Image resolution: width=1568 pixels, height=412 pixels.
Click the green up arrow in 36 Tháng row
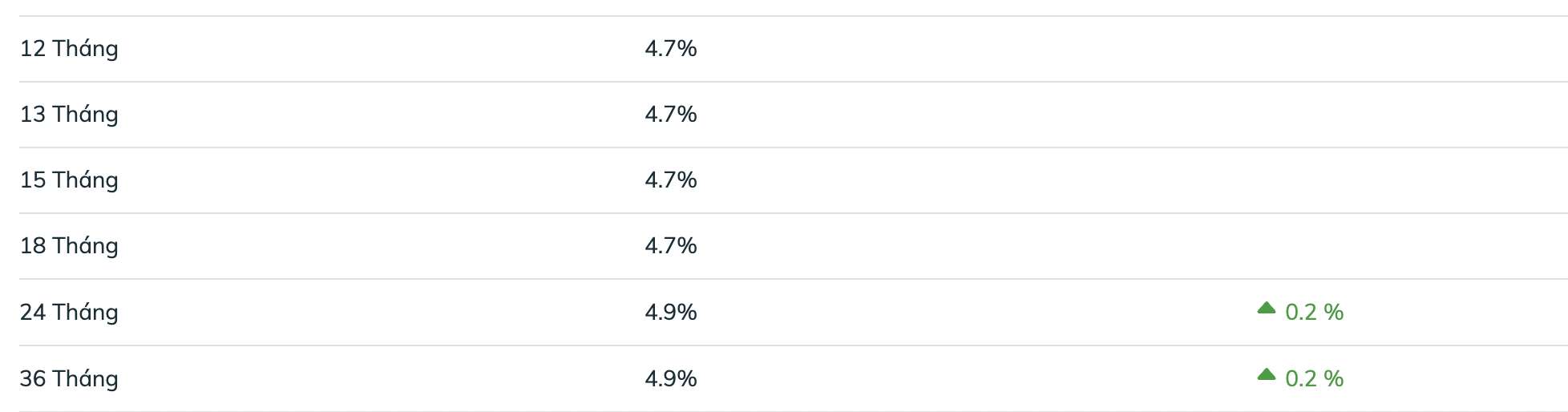1267,374
